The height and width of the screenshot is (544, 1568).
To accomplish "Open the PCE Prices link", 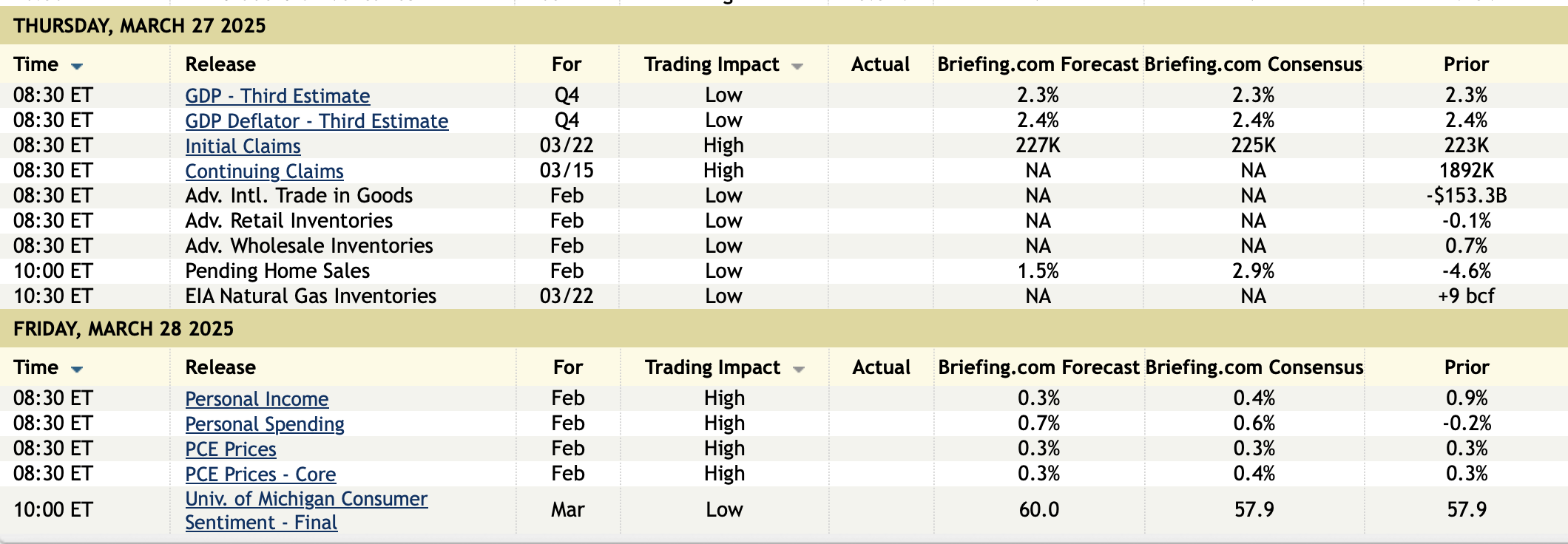I will click(231, 449).
